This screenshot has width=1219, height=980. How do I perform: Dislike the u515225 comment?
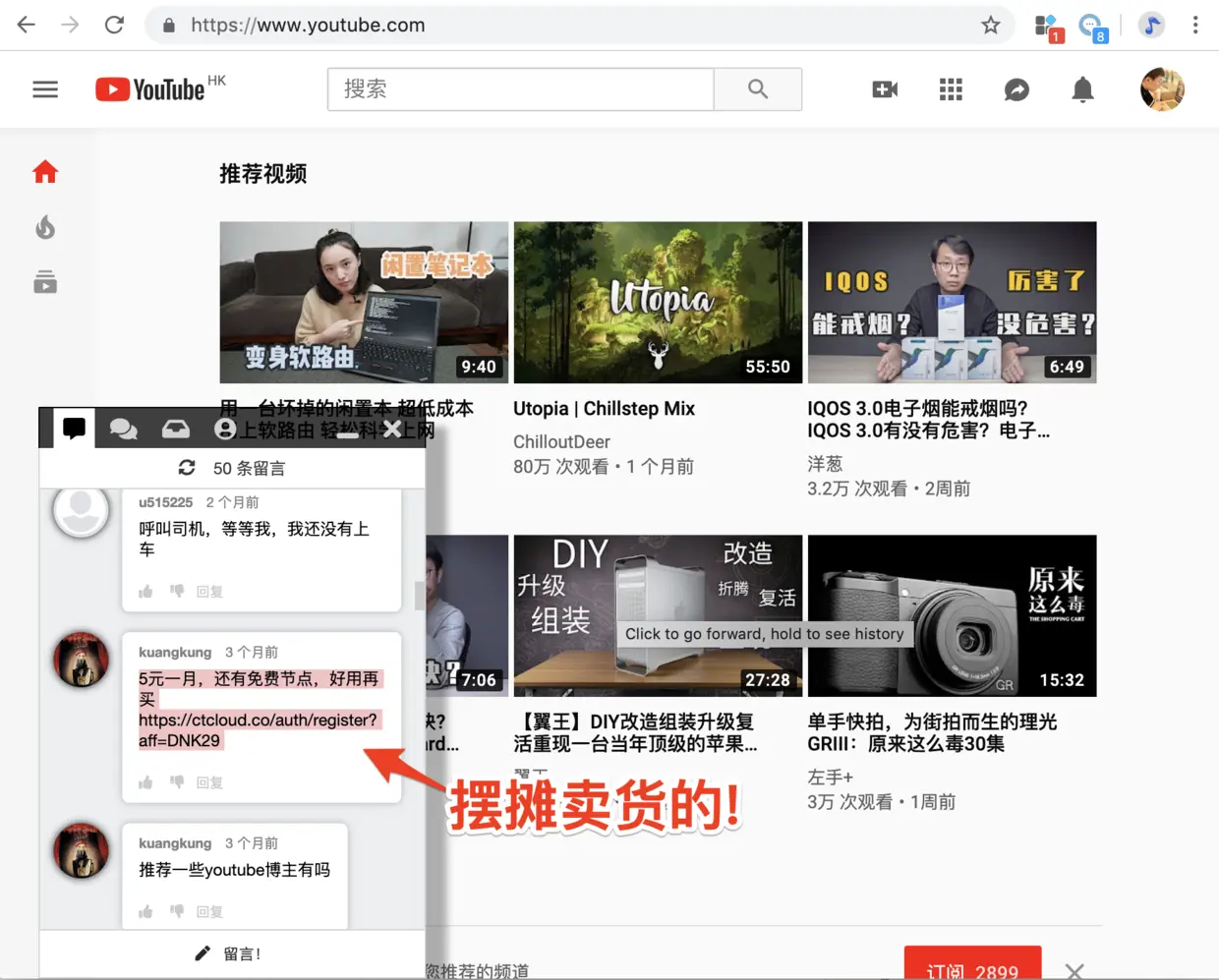pyautogui.click(x=177, y=591)
